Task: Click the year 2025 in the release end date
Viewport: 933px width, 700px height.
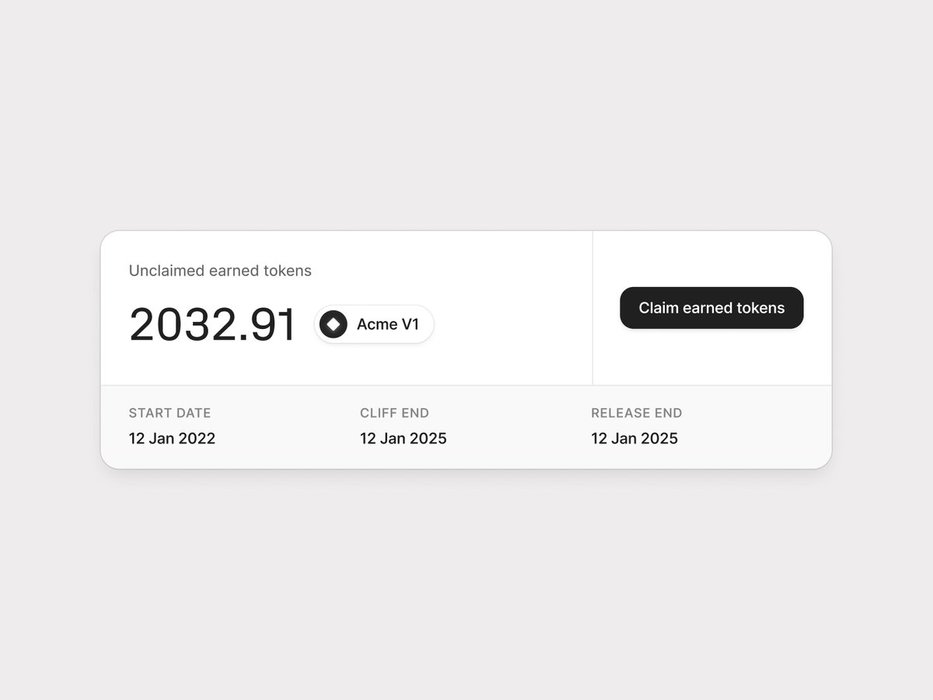Action: pyautogui.click(x=659, y=439)
